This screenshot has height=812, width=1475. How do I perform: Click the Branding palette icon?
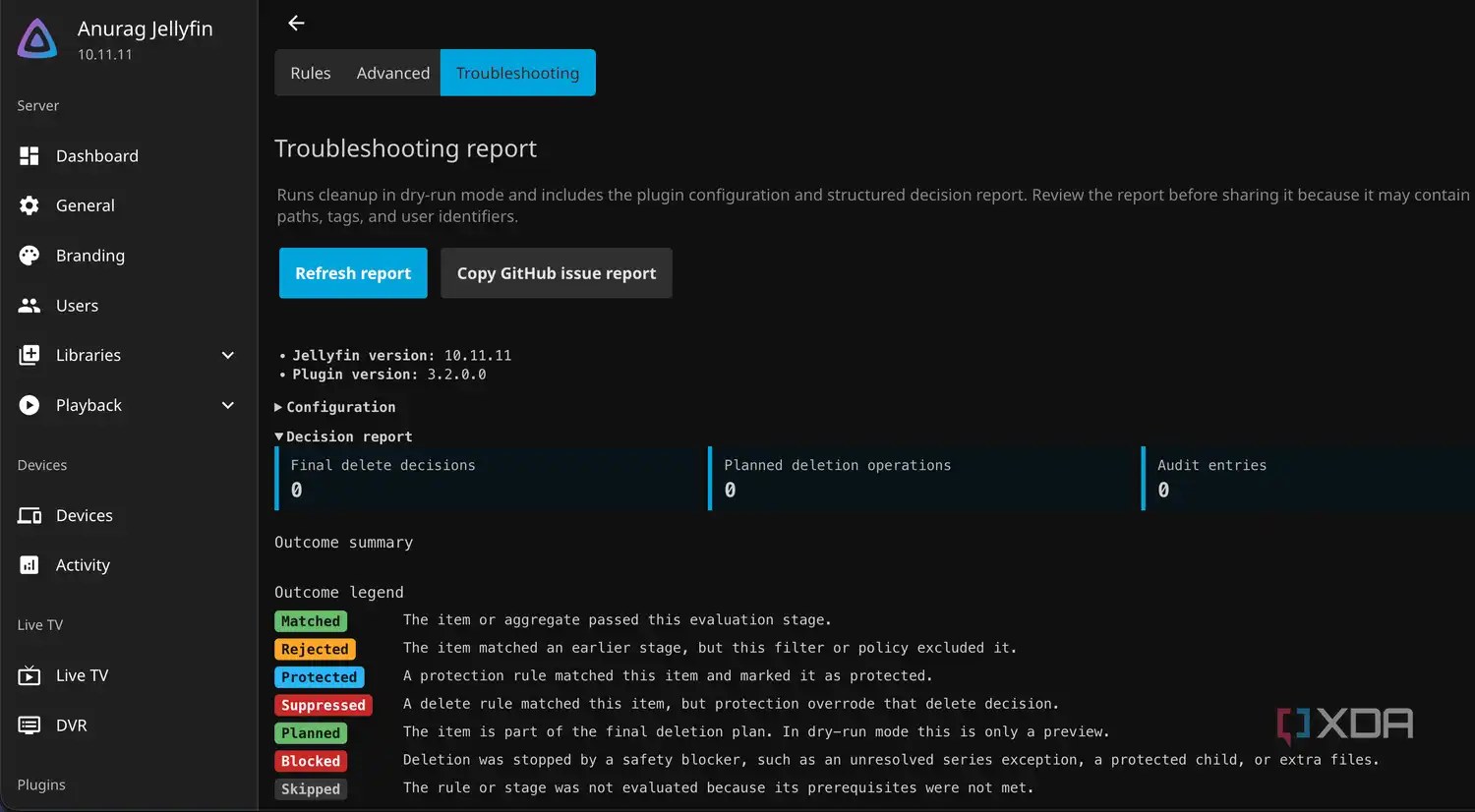pos(29,256)
